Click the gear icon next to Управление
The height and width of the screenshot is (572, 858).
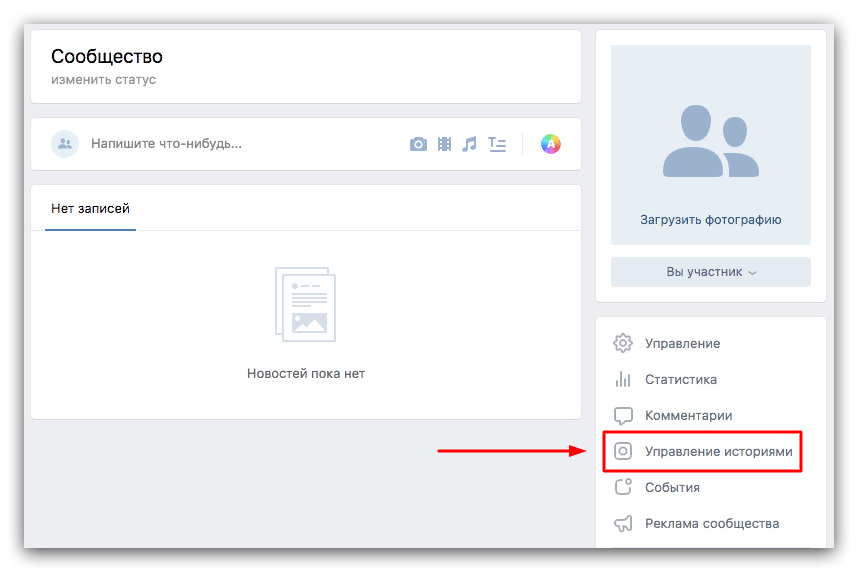pos(623,343)
